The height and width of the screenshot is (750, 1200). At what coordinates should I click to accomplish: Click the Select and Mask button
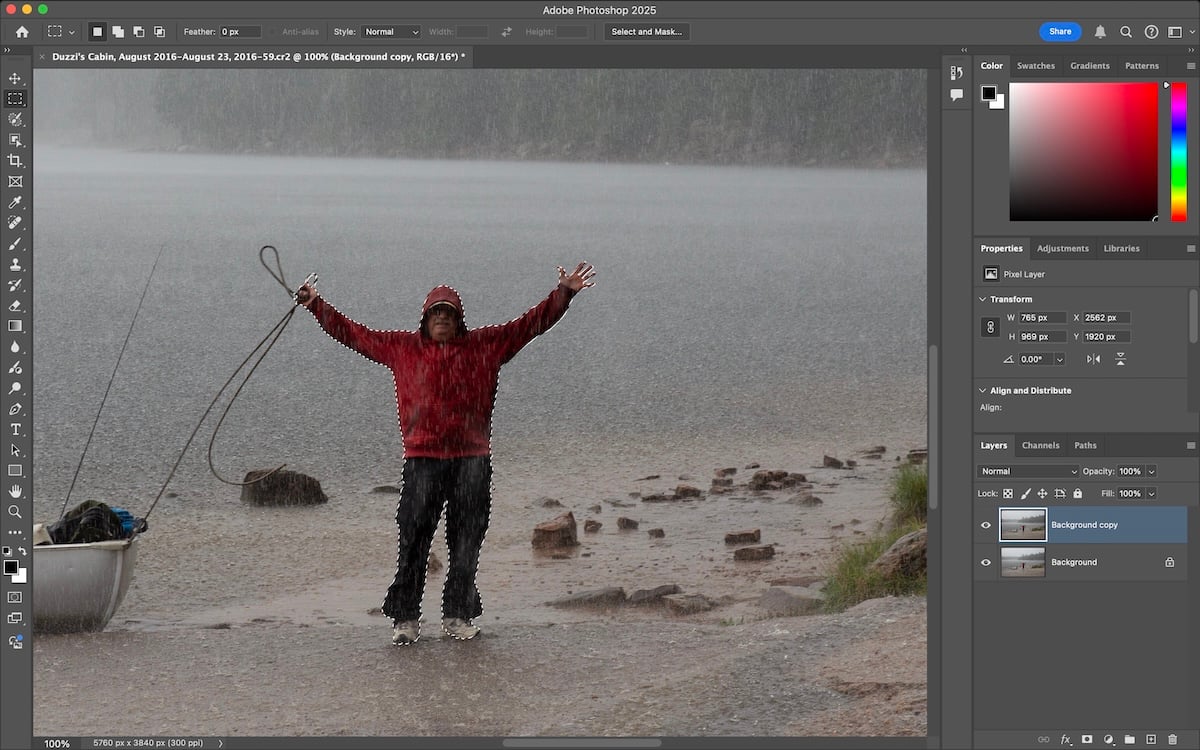point(645,31)
